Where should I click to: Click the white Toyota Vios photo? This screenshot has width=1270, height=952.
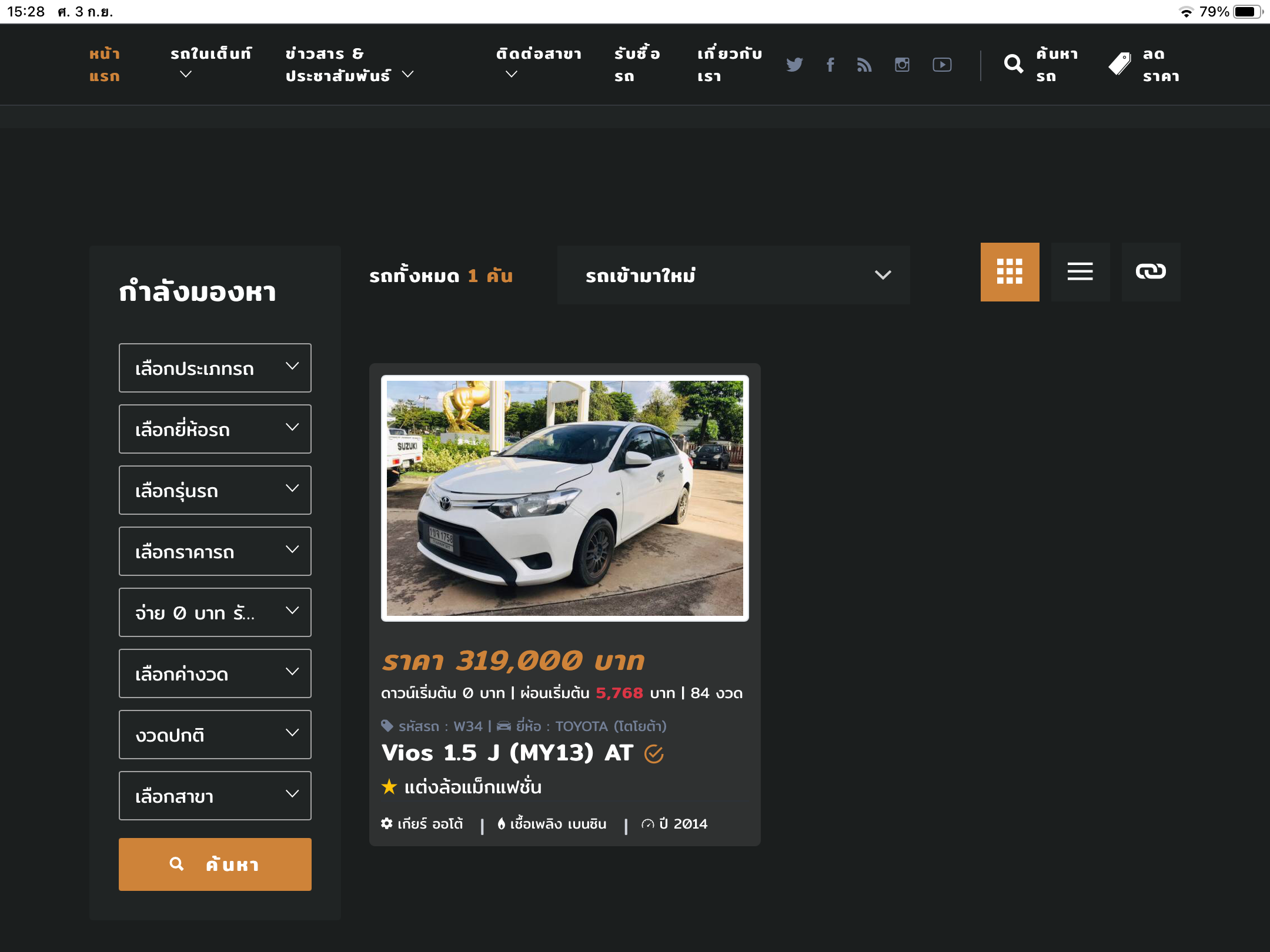point(564,498)
